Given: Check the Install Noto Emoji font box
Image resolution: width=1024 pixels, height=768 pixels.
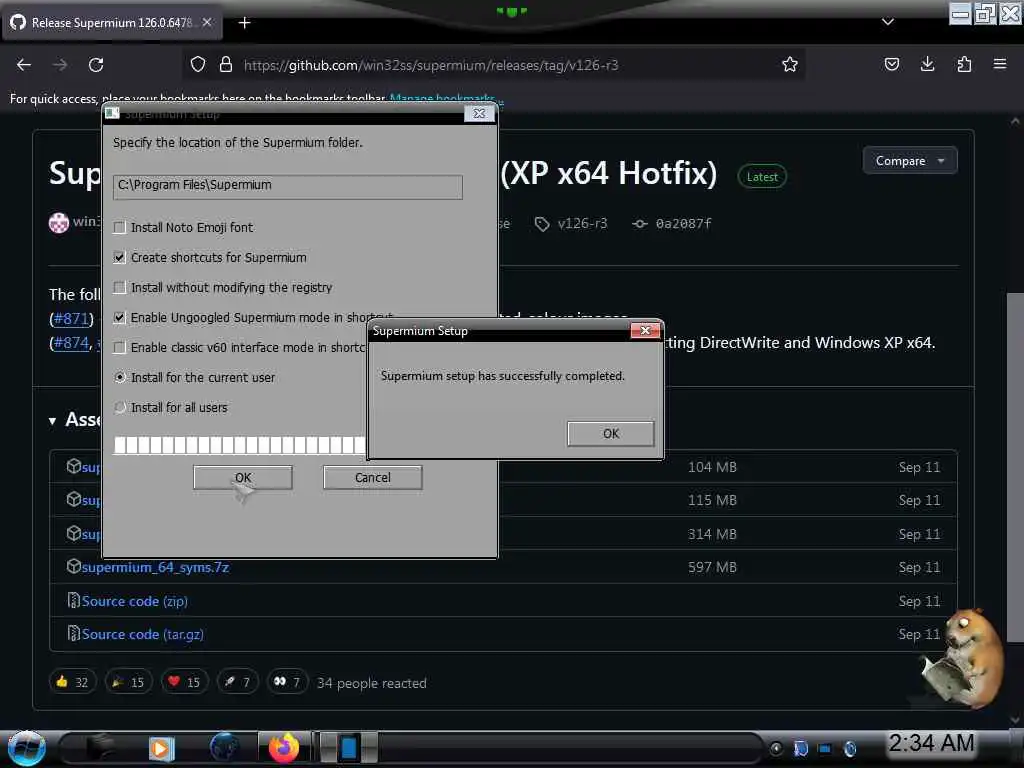Looking at the screenshot, I should (x=120, y=227).
